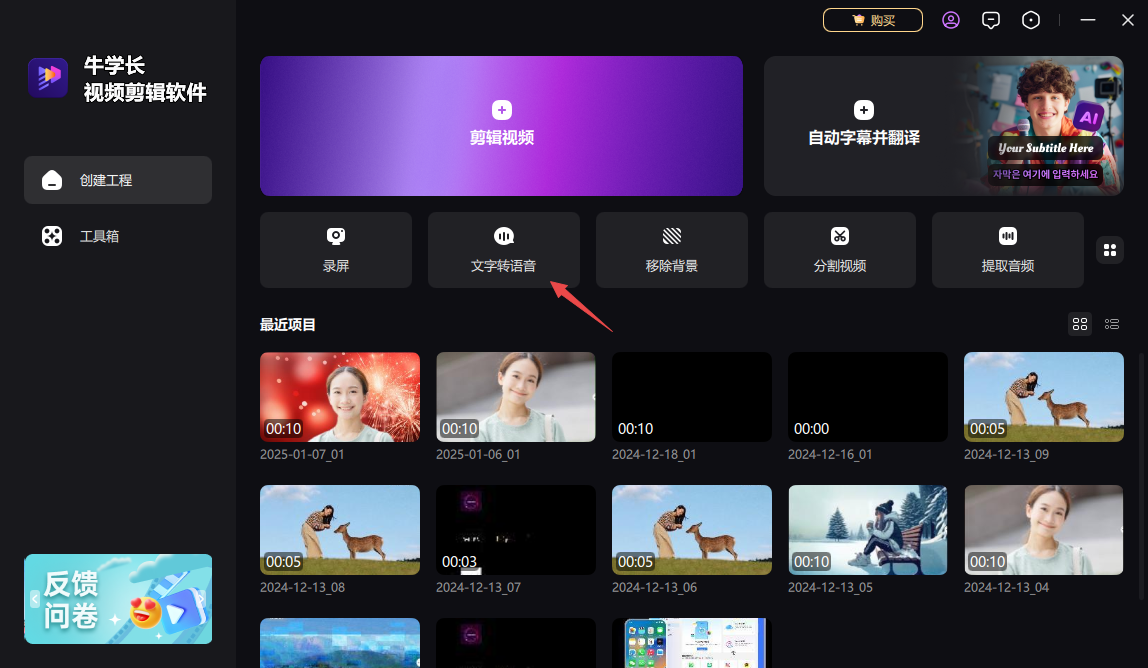
Task: Show more tools via grid icon
Action: click(1110, 250)
